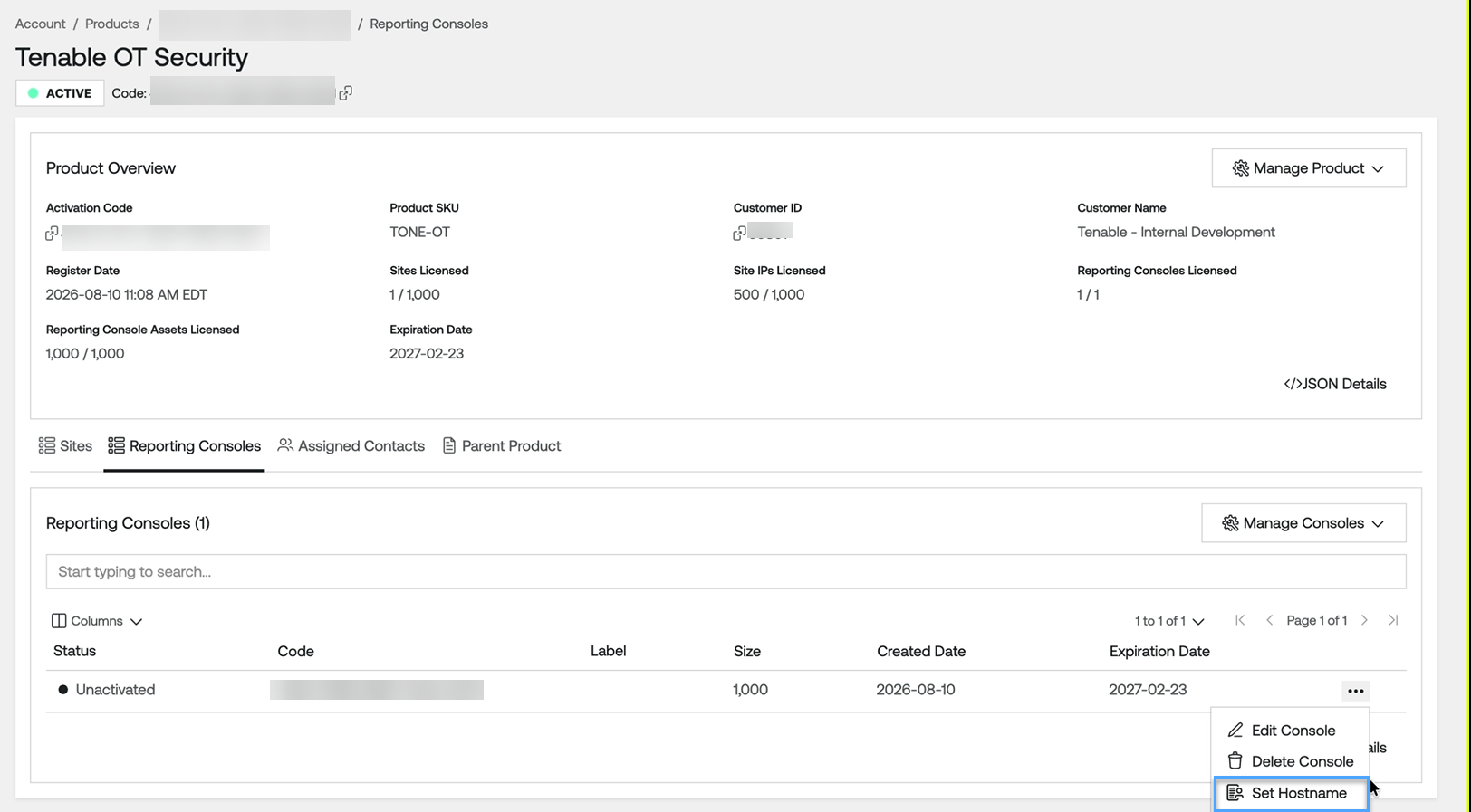Go to previous page of consoles
Image resolution: width=1471 pixels, height=812 pixels.
(1269, 620)
